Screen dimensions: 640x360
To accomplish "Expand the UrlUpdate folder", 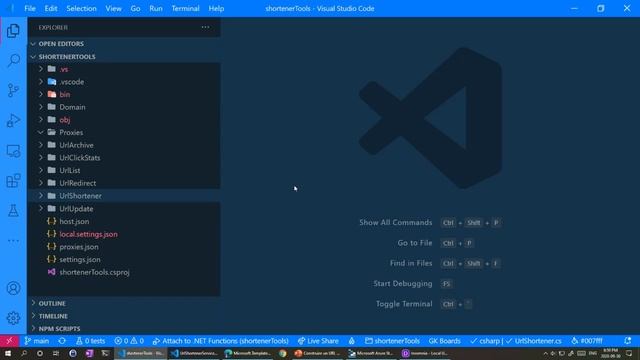I will (124, 209).
